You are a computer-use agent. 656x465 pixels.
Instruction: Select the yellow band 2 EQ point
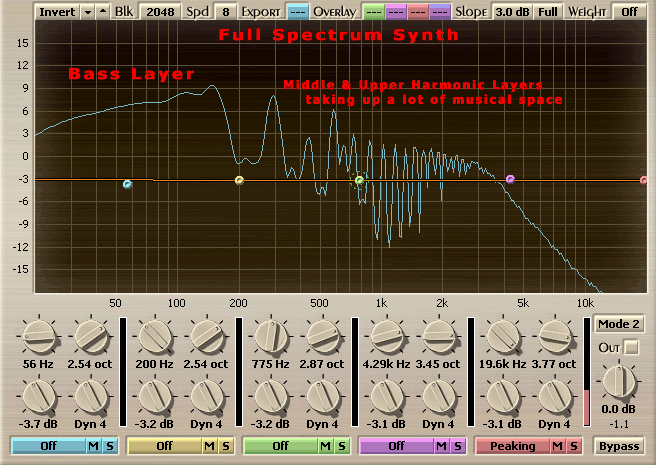click(239, 180)
